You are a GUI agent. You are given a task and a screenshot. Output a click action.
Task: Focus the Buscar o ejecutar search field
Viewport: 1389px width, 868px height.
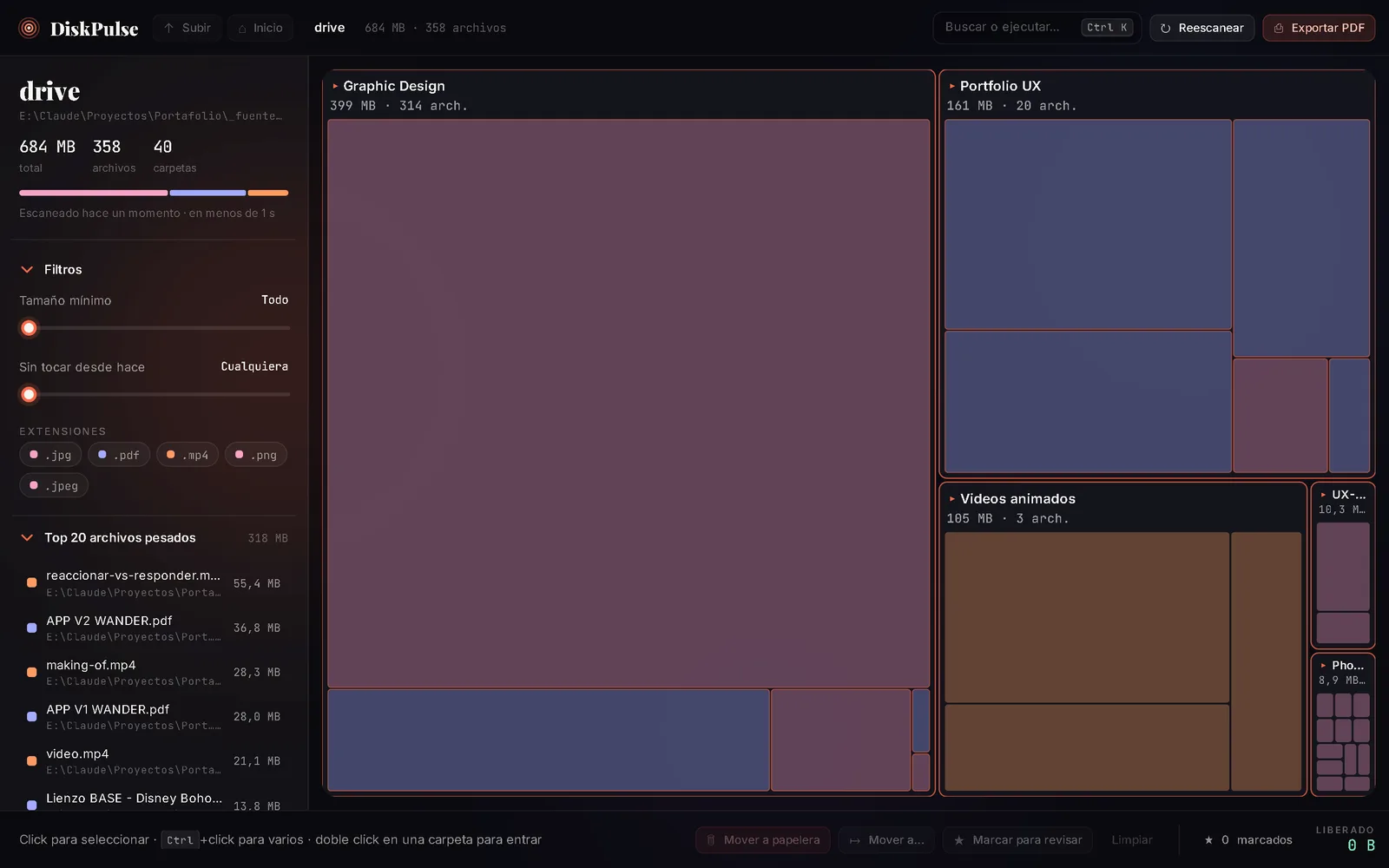(x=1037, y=28)
